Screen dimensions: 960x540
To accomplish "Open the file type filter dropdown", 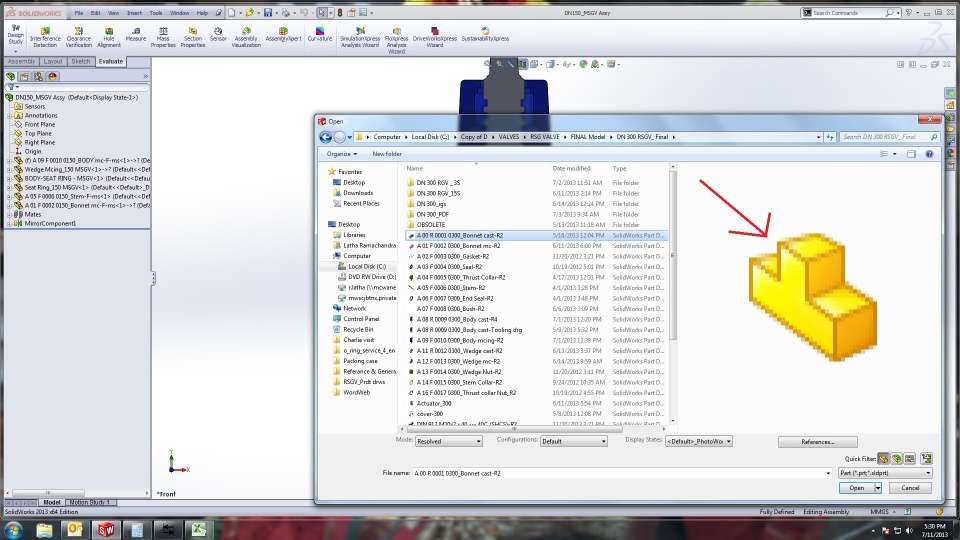I will [x=885, y=473].
